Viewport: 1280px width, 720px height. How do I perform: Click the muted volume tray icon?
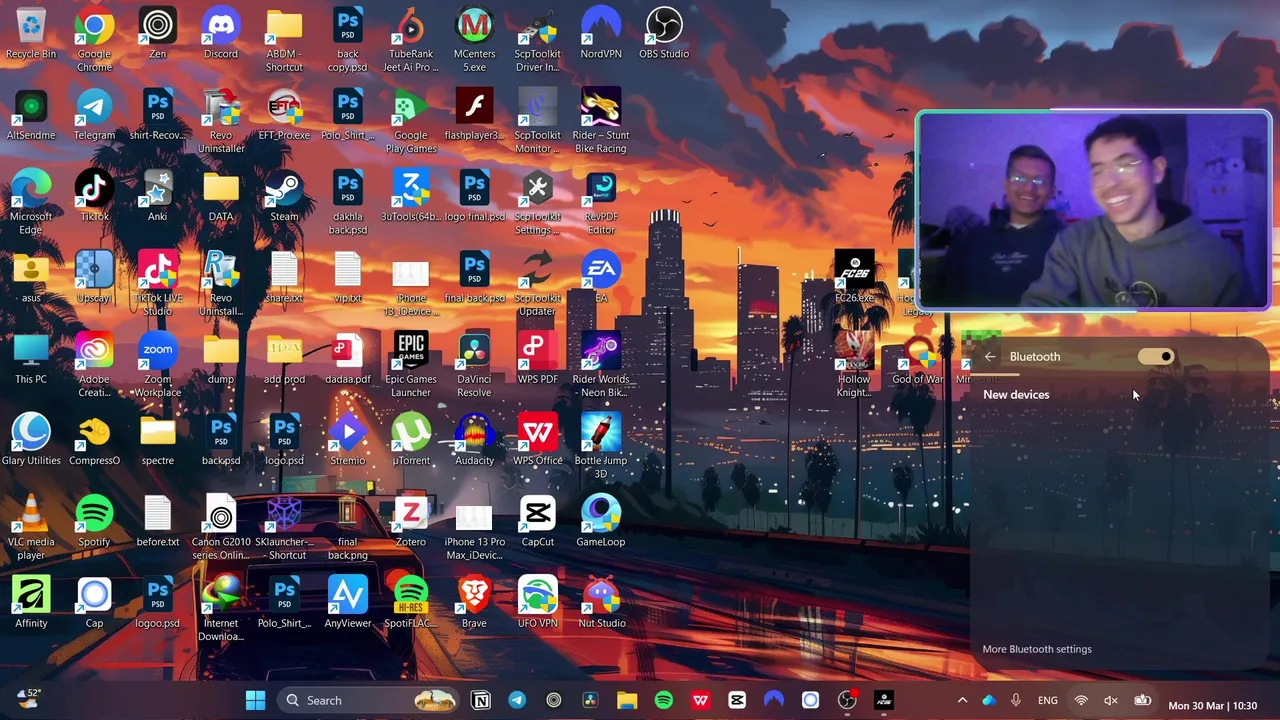point(1111,700)
